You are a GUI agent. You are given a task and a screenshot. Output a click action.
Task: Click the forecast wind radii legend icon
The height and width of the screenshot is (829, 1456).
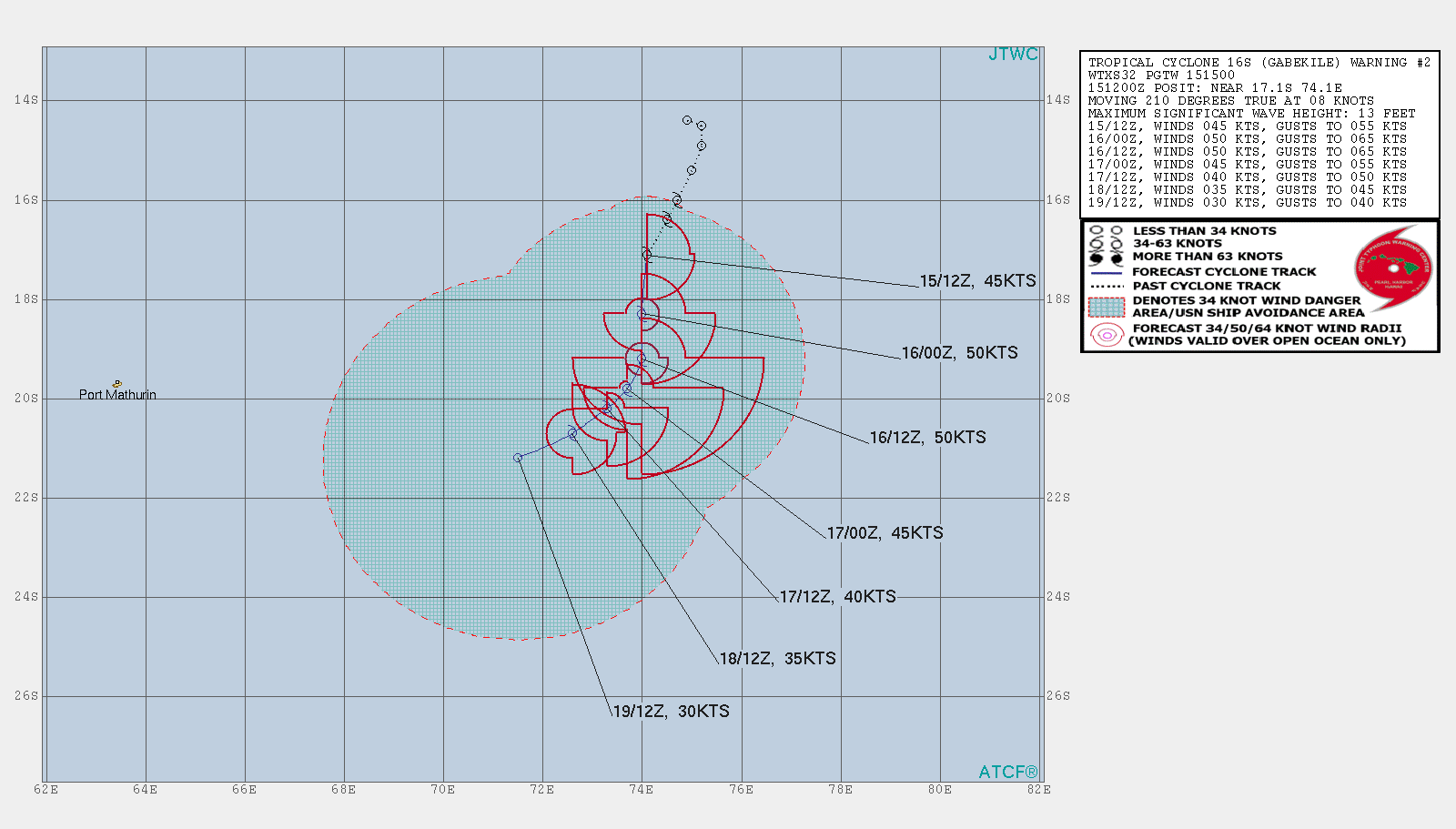pos(1107,335)
